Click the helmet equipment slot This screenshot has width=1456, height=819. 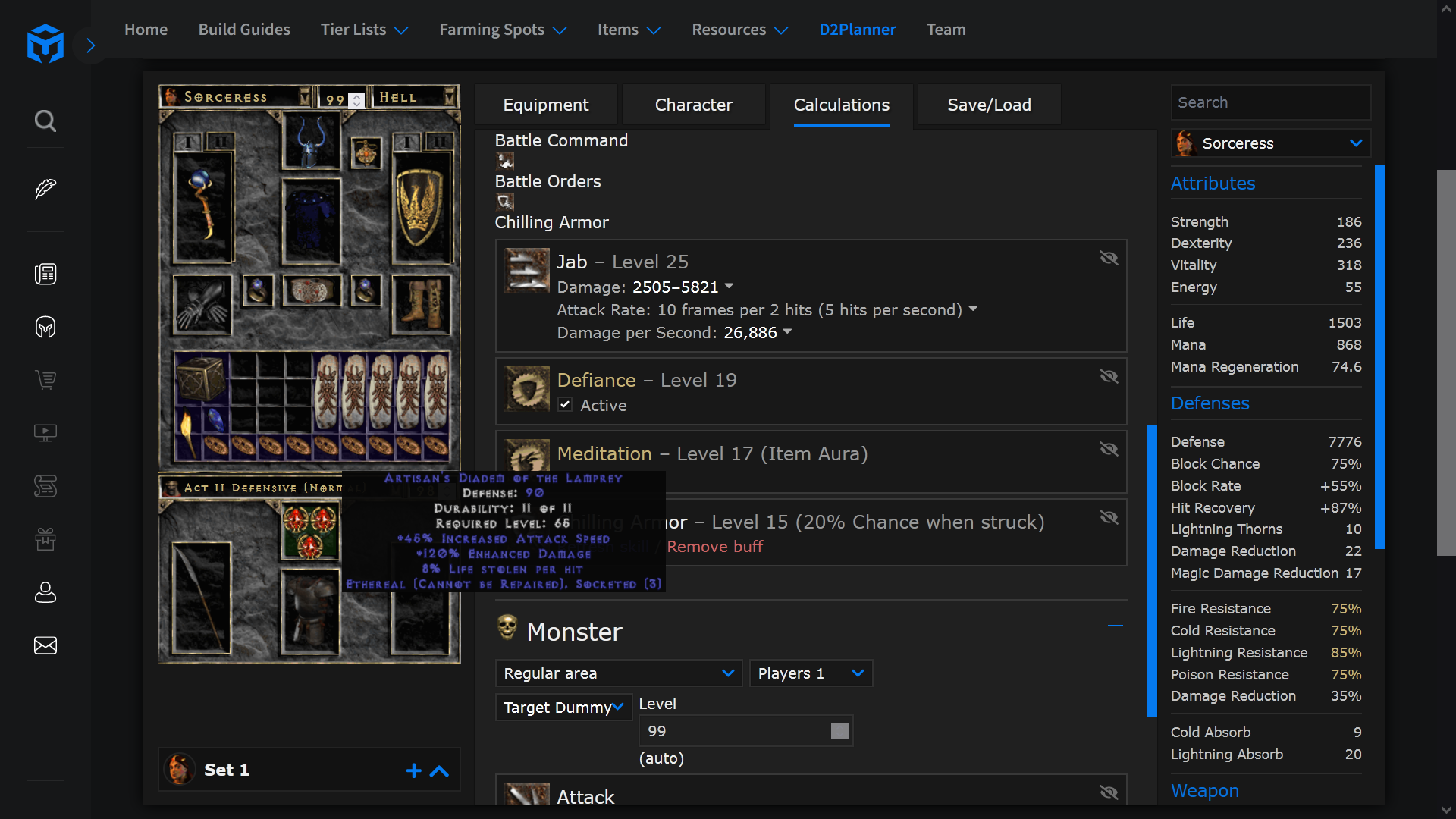tap(311, 142)
